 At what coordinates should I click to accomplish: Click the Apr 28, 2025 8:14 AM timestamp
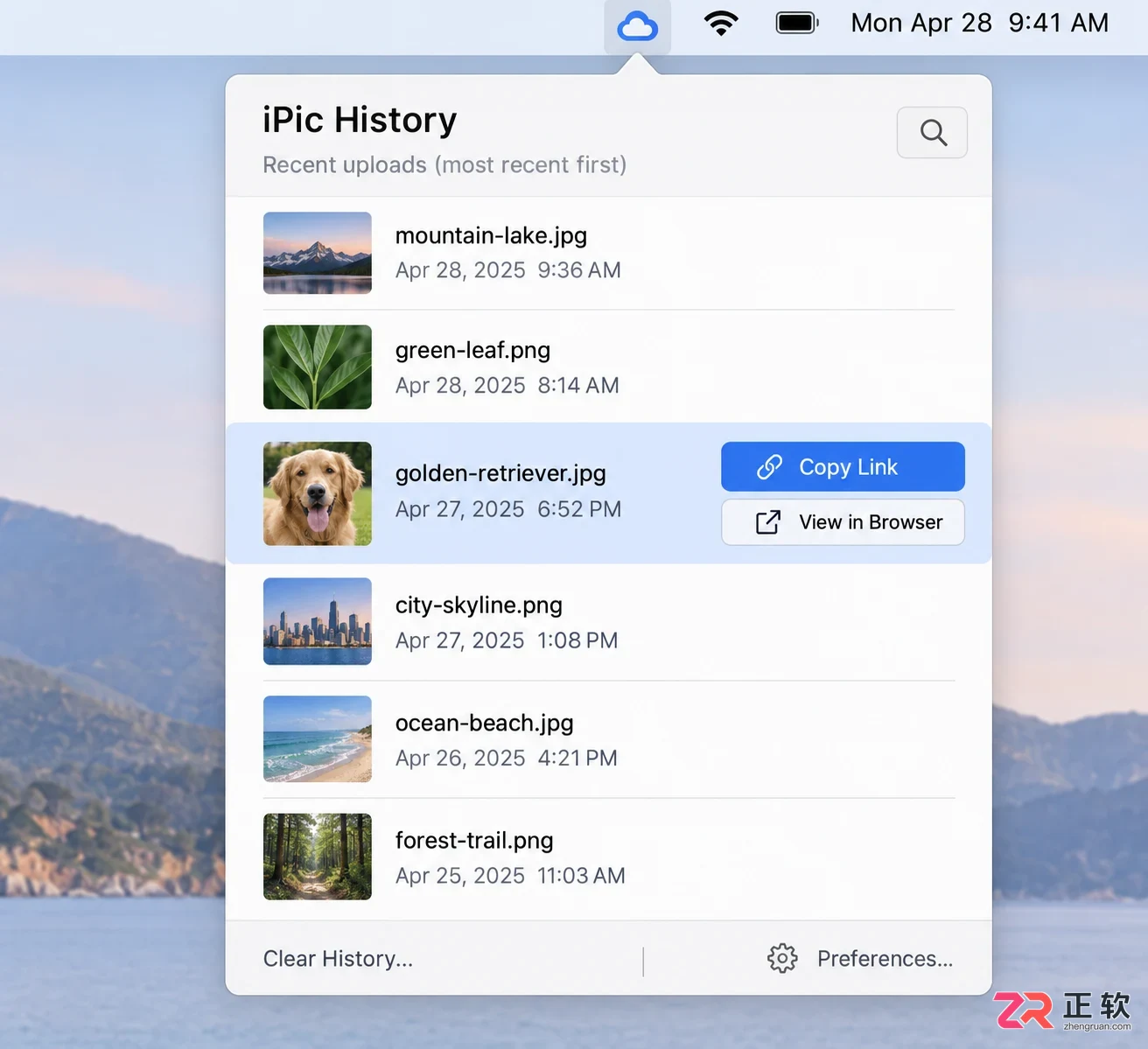click(507, 386)
